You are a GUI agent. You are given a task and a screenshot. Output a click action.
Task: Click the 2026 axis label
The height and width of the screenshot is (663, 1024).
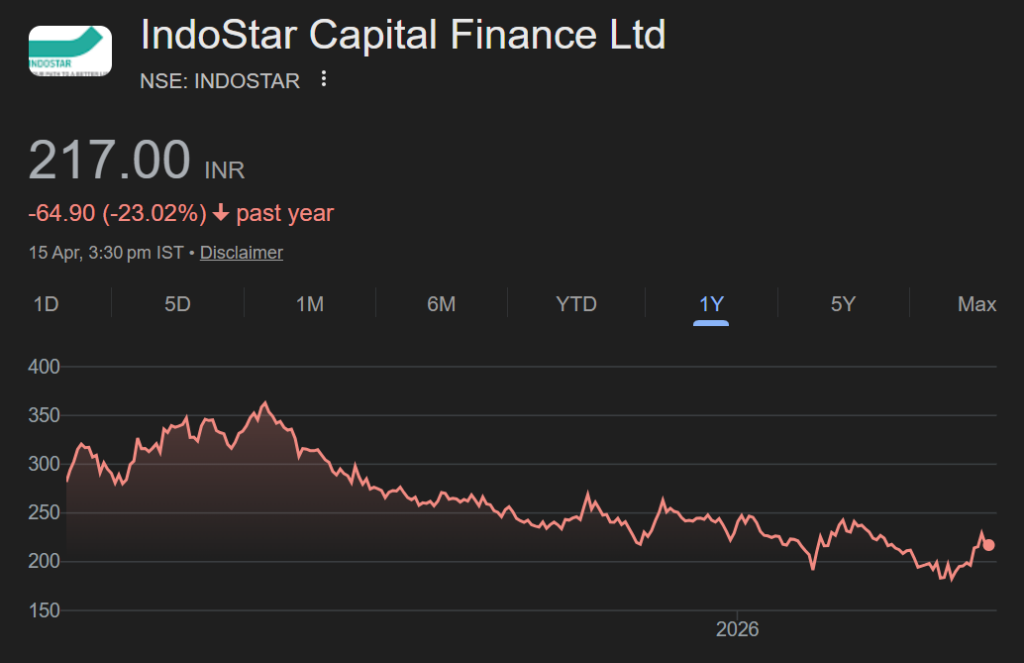click(x=738, y=630)
